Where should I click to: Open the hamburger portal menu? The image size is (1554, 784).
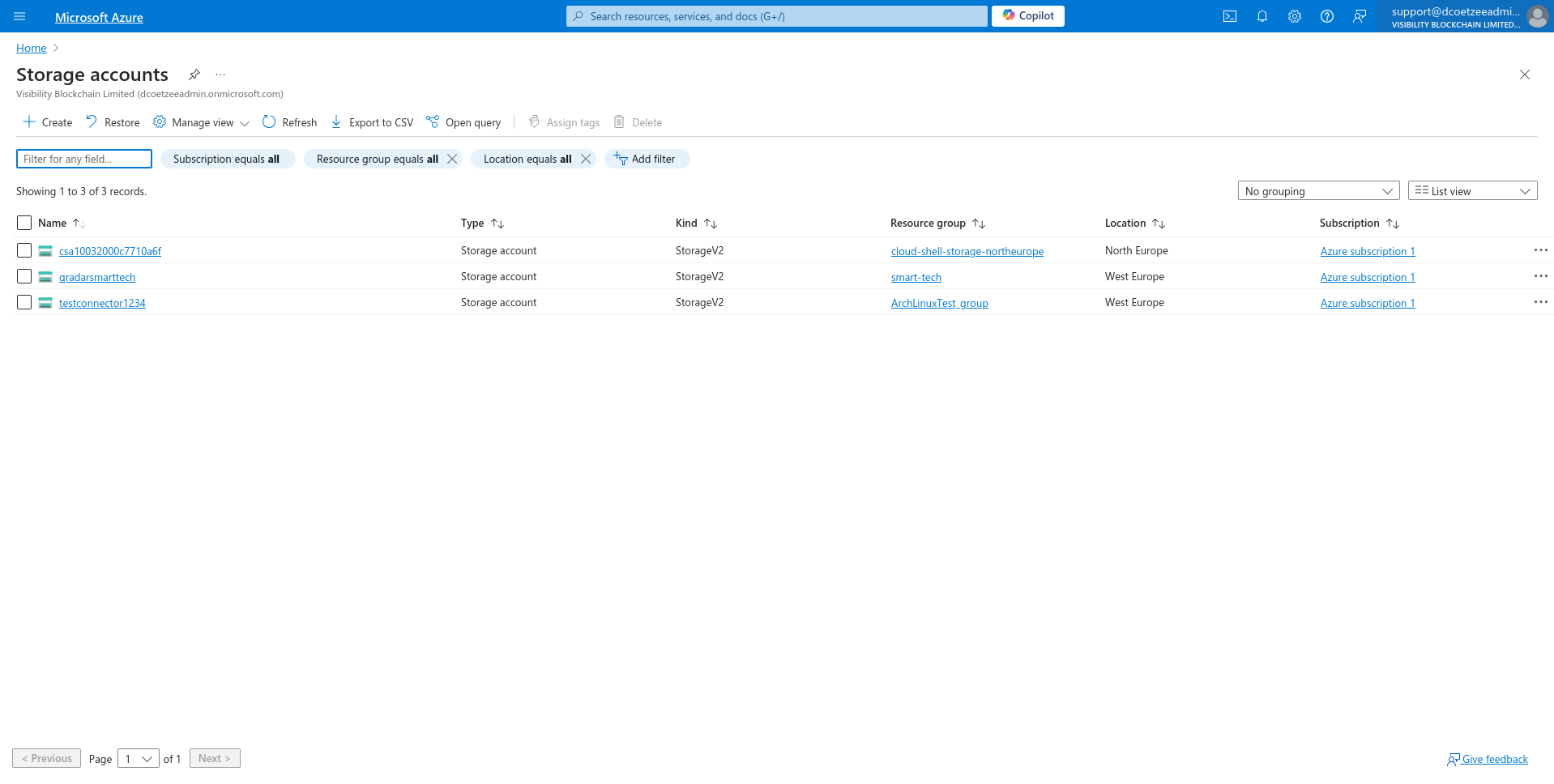[x=19, y=16]
